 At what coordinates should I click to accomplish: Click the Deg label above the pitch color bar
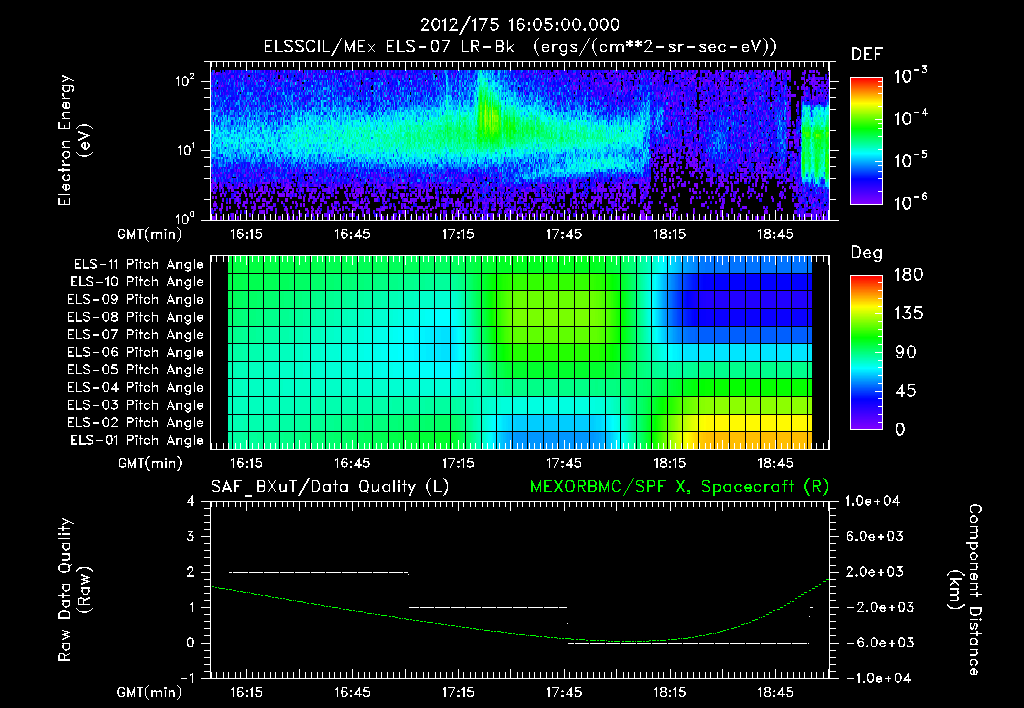(866, 253)
